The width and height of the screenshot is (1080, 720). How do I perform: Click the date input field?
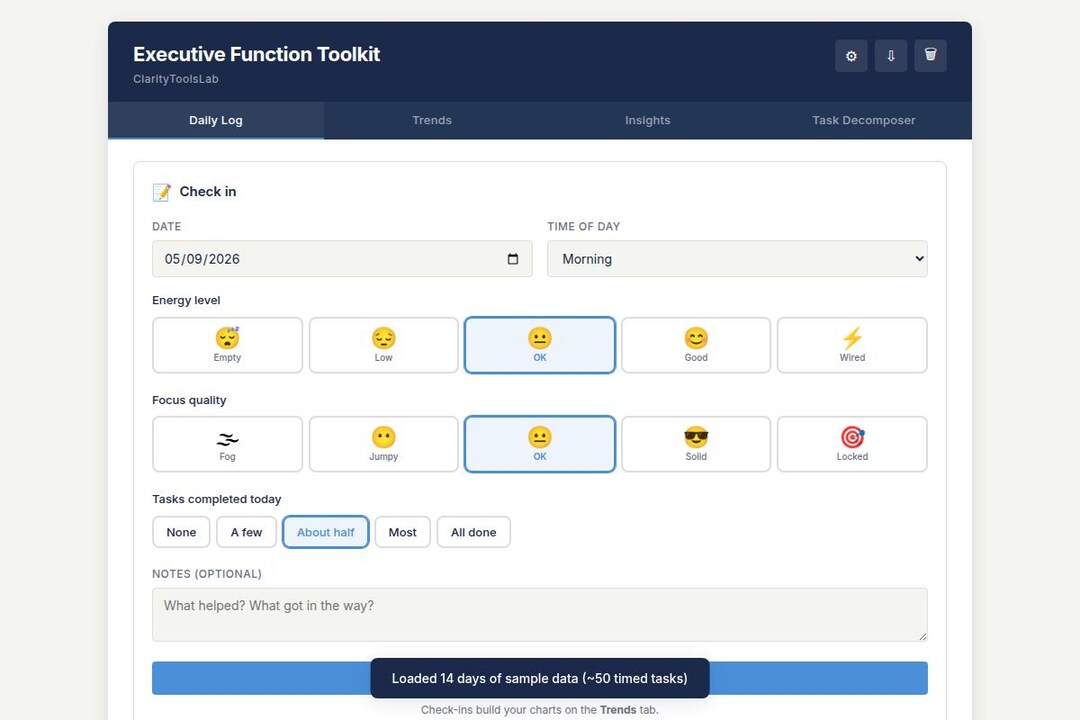342,259
